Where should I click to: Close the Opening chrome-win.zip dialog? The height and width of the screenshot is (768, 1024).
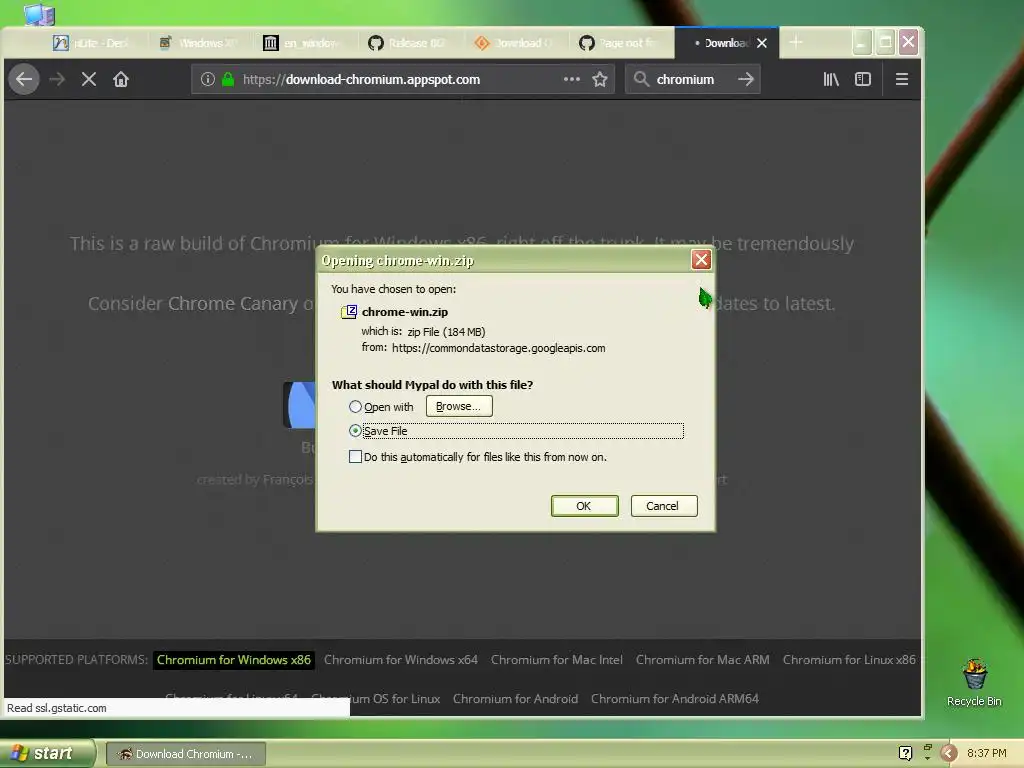pyautogui.click(x=701, y=260)
